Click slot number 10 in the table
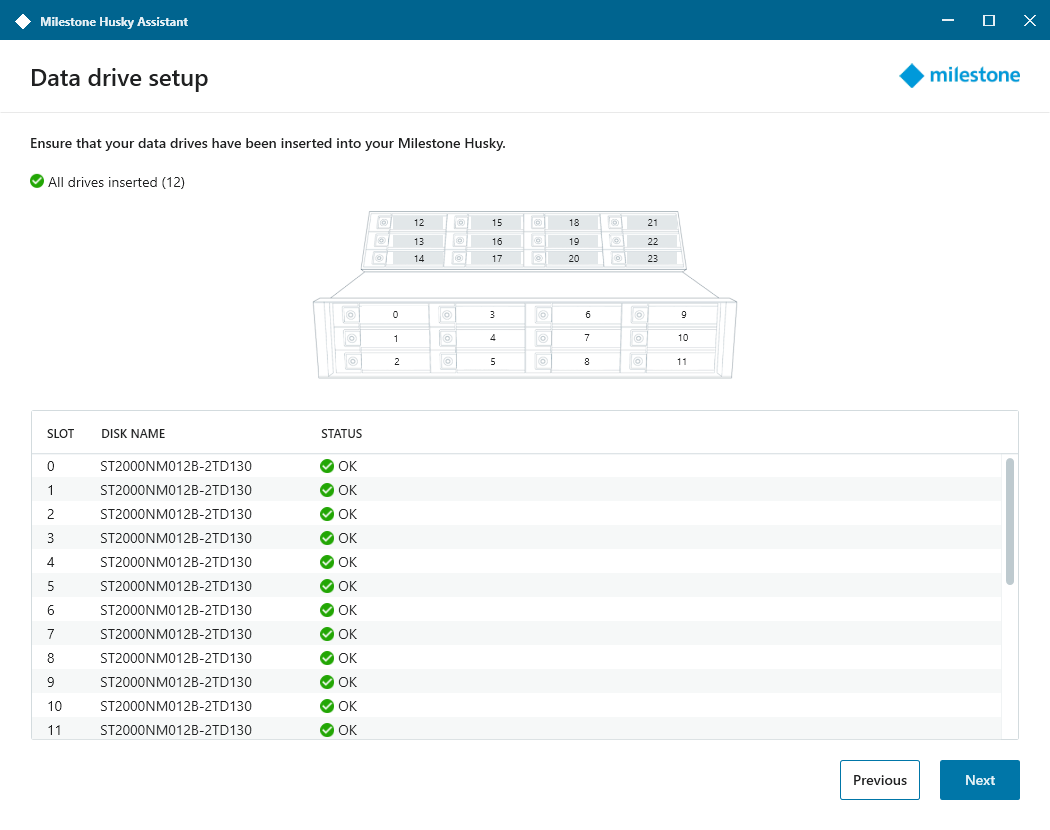 [55, 706]
